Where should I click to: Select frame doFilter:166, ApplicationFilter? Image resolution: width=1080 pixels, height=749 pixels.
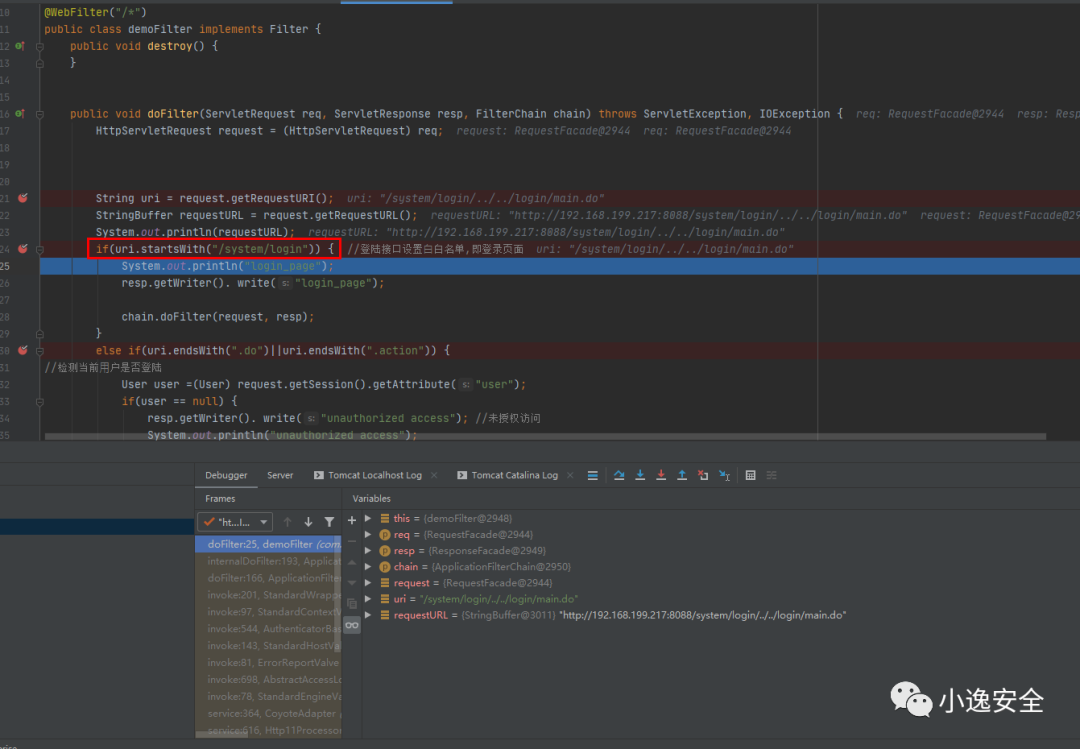click(x=269, y=578)
